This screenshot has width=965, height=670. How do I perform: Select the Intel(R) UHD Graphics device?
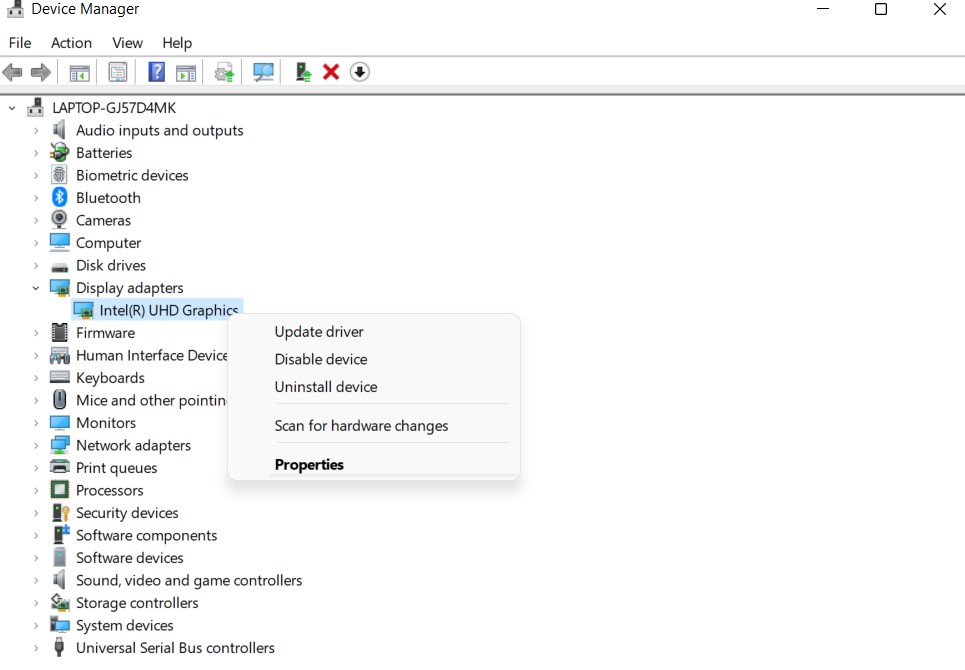point(168,310)
